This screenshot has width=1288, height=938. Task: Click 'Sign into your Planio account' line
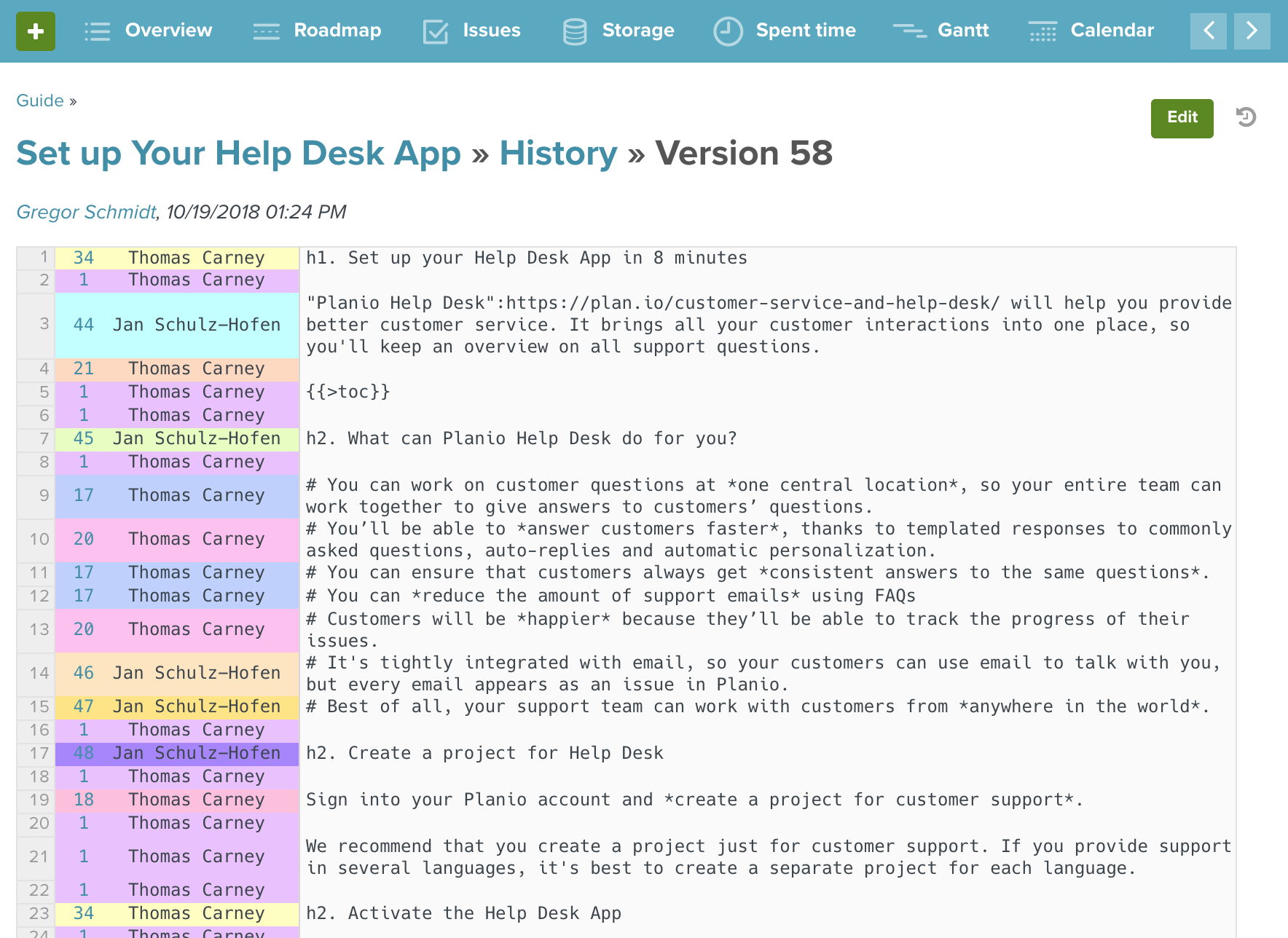[694, 800]
